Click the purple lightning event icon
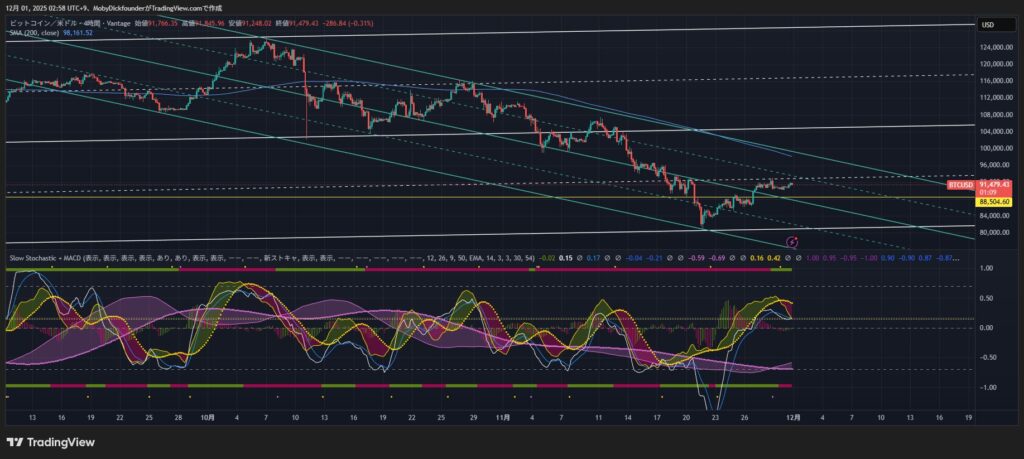The image size is (1024, 459). click(792, 241)
